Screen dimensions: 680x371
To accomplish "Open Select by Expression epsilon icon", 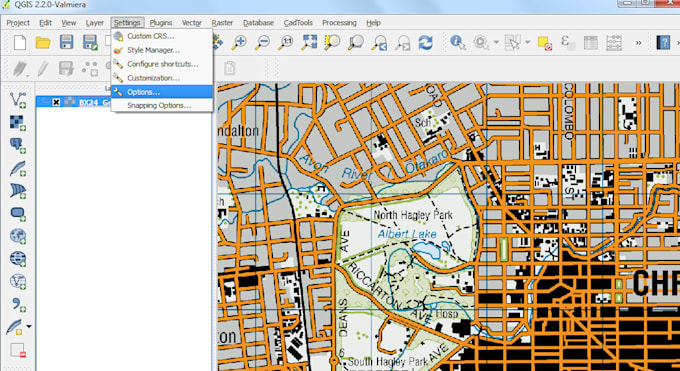I will click(567, 42).
